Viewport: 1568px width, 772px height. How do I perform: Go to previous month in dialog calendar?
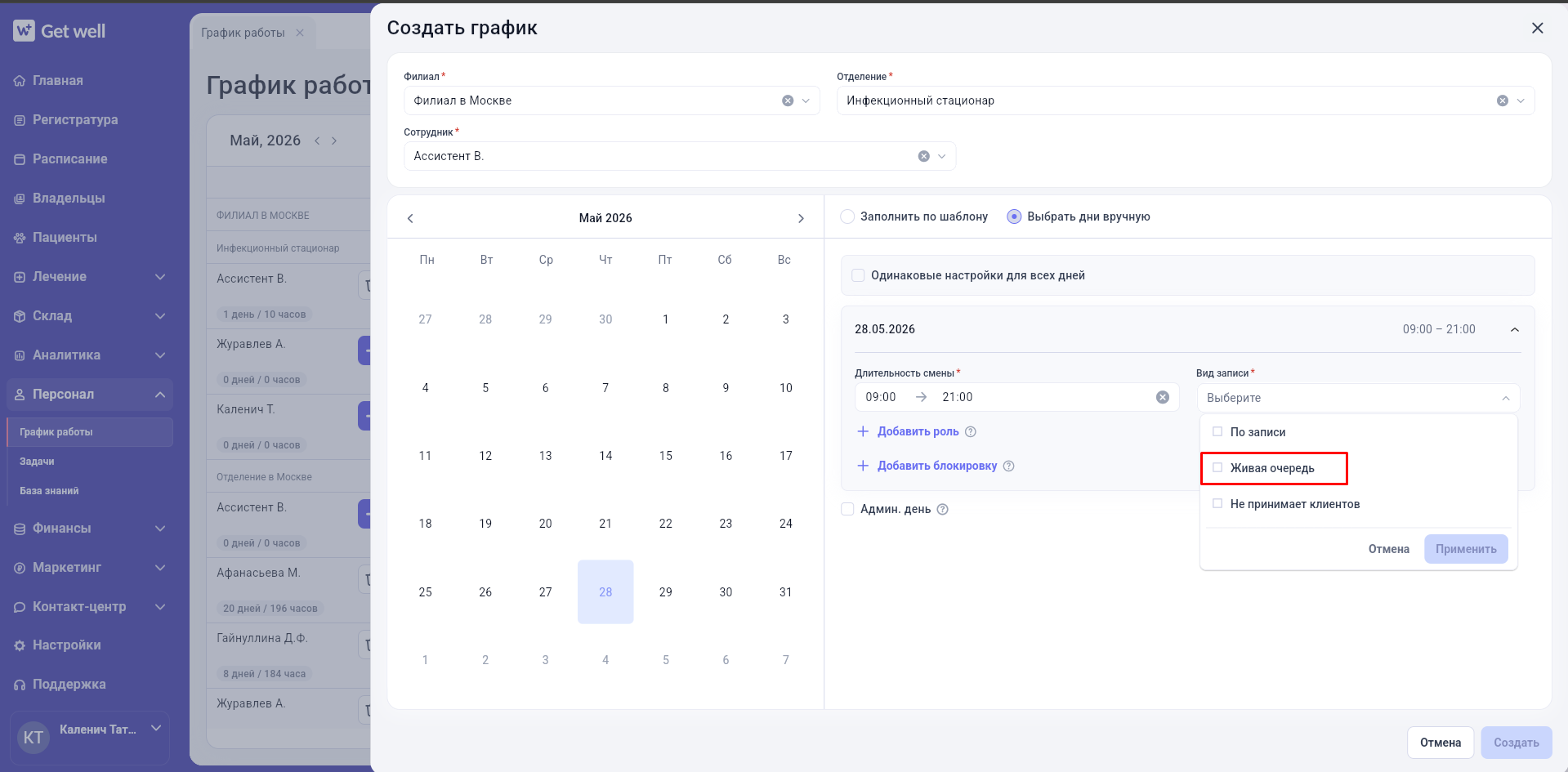tap(410, 218)
